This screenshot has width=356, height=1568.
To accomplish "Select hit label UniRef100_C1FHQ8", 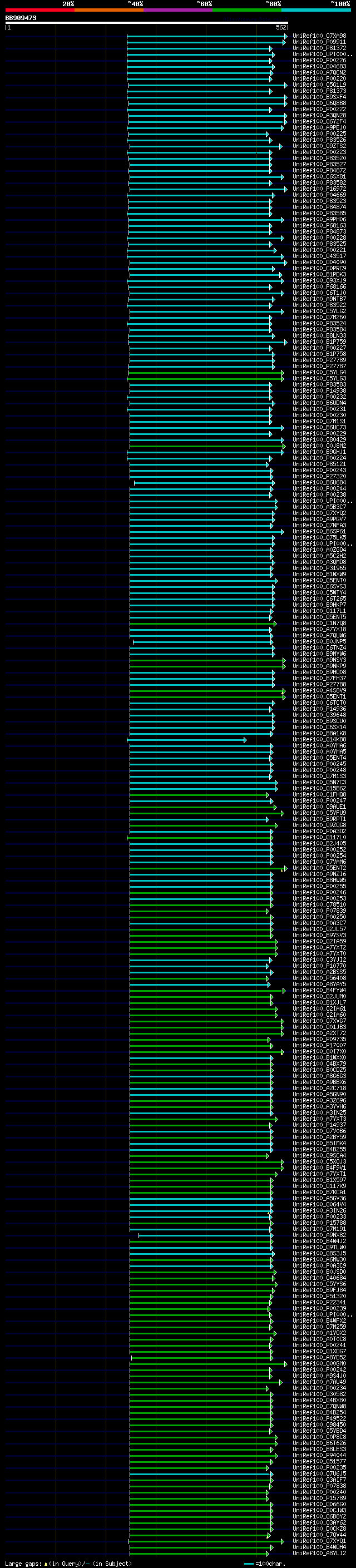I will [x=319, y=794].
